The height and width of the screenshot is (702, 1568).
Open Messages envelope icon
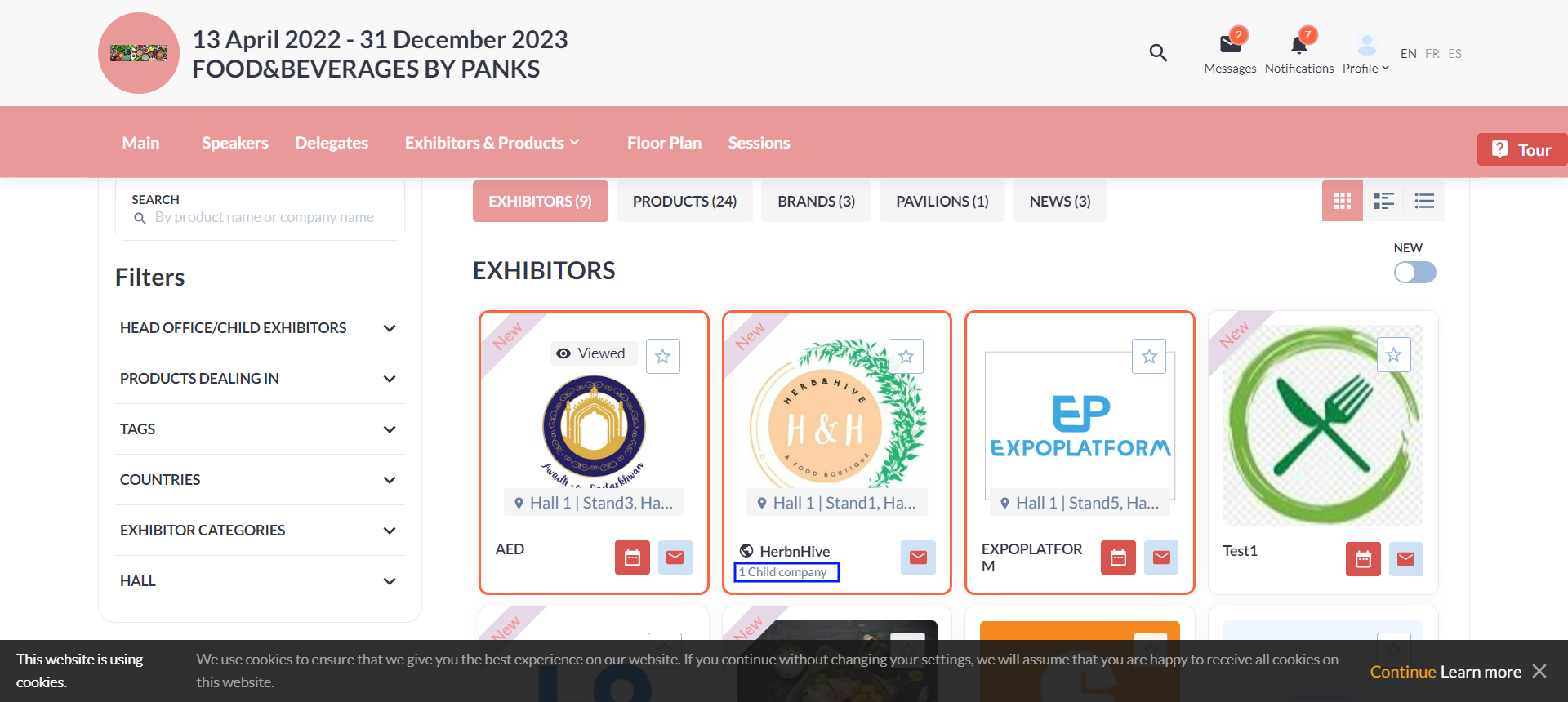tap(1230, 44)
